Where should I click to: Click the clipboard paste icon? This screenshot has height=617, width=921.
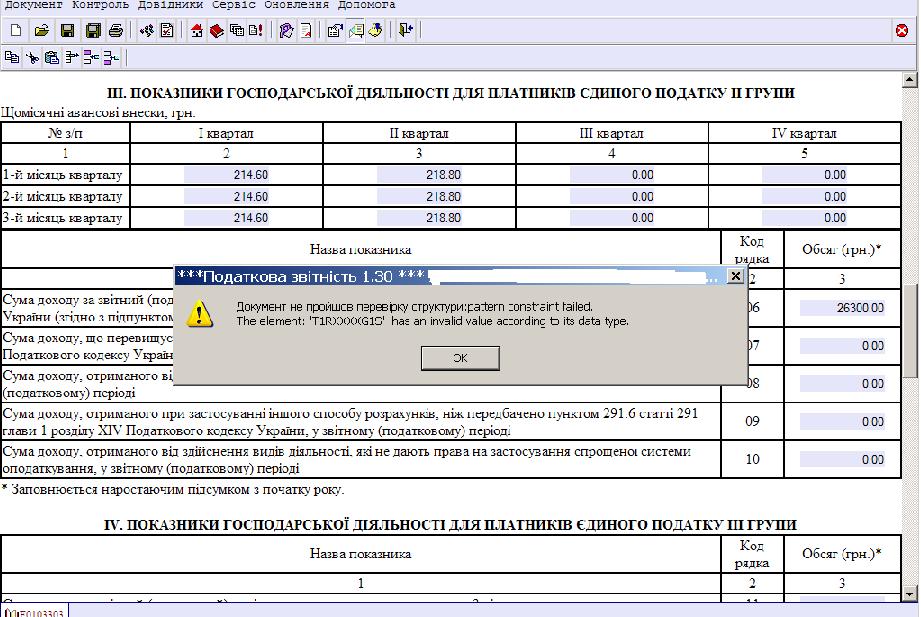click(51, 58)
